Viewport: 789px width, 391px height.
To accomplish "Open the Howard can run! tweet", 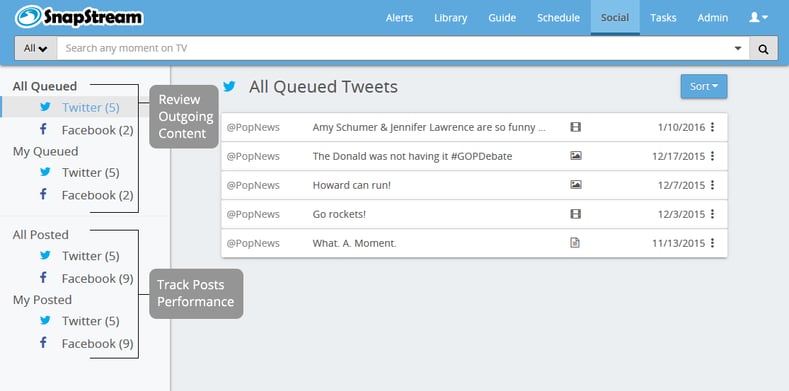I will coord(351,185).
